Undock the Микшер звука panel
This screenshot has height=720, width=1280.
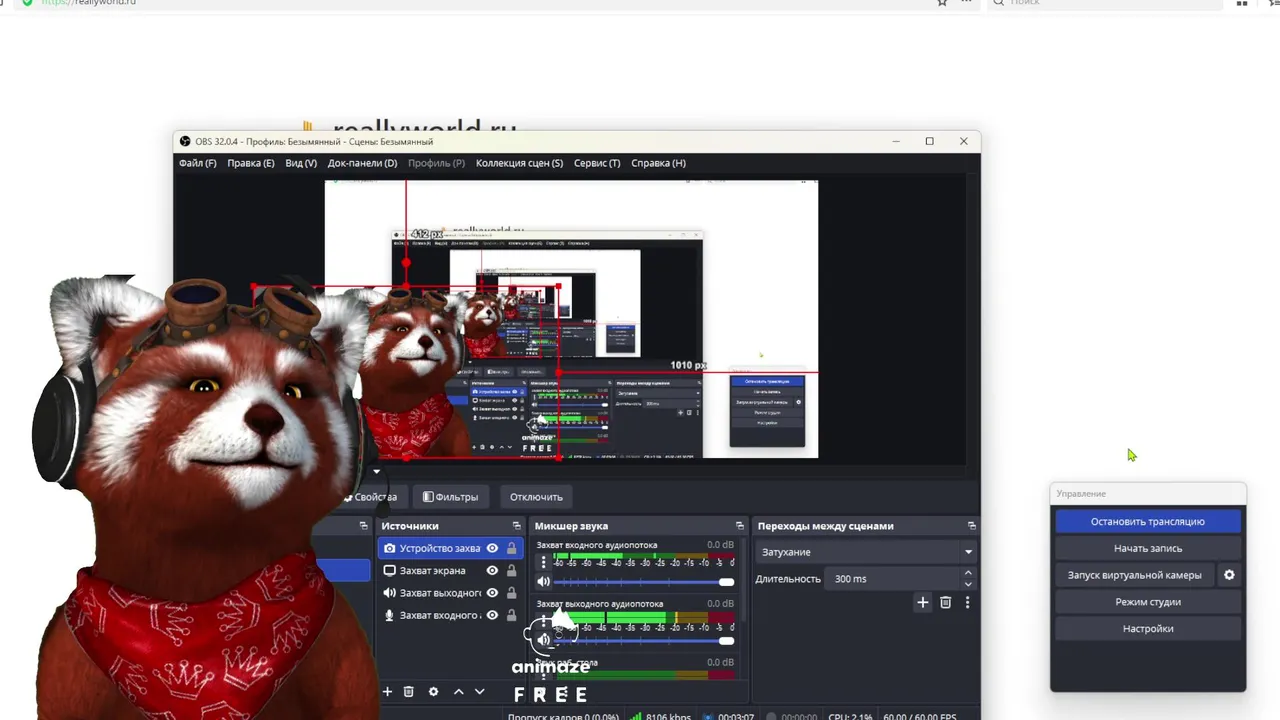pos(740,526)
